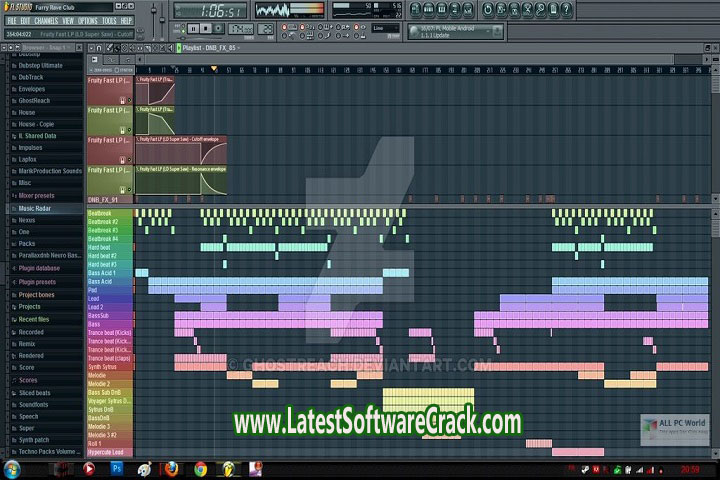Select the Slice tool in Playlist toolbar
Screen dimensions: 720x480
pyautogui.click(x=148, y=48)
